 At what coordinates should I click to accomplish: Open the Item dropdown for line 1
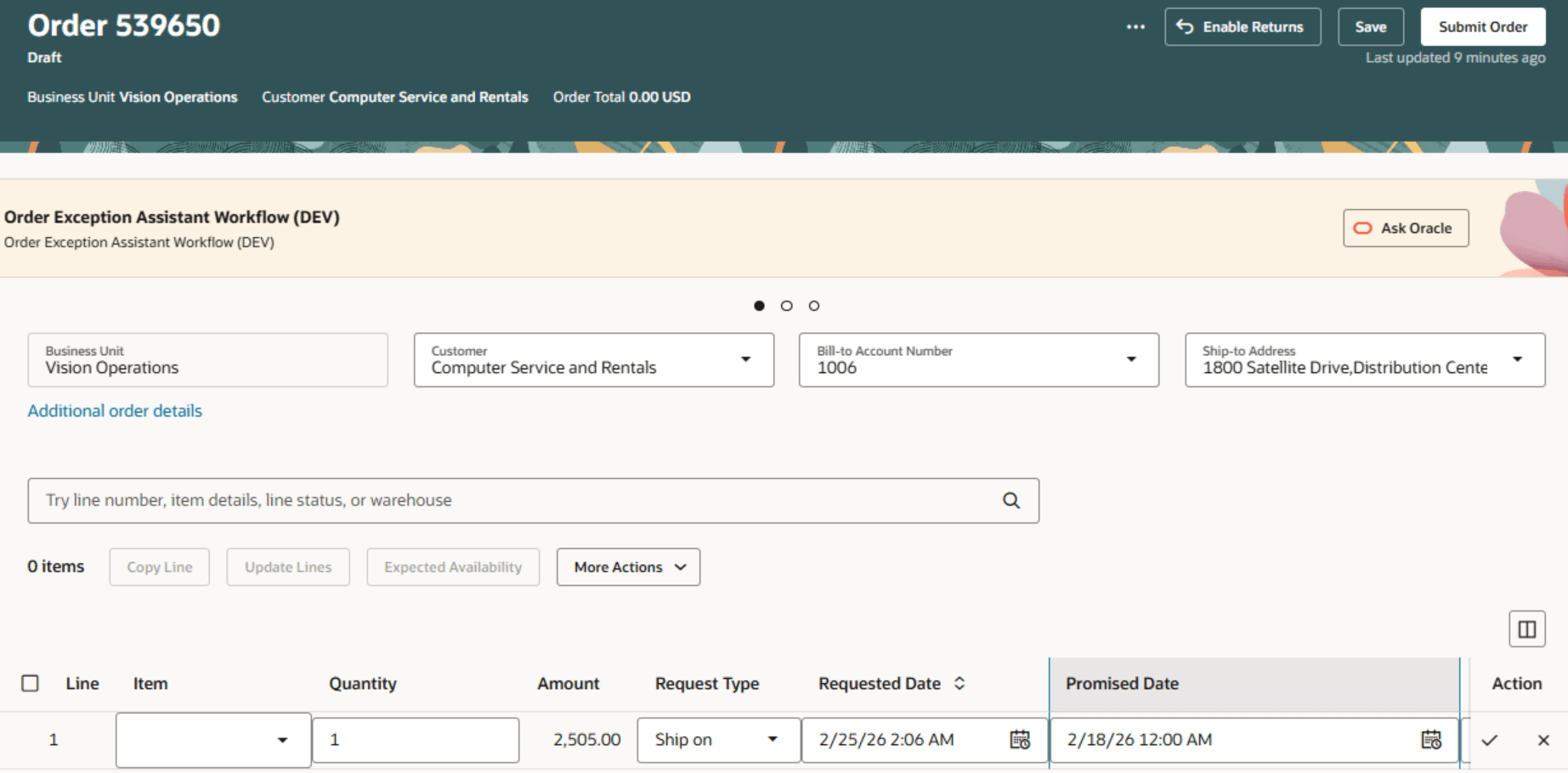click(282, 741)
